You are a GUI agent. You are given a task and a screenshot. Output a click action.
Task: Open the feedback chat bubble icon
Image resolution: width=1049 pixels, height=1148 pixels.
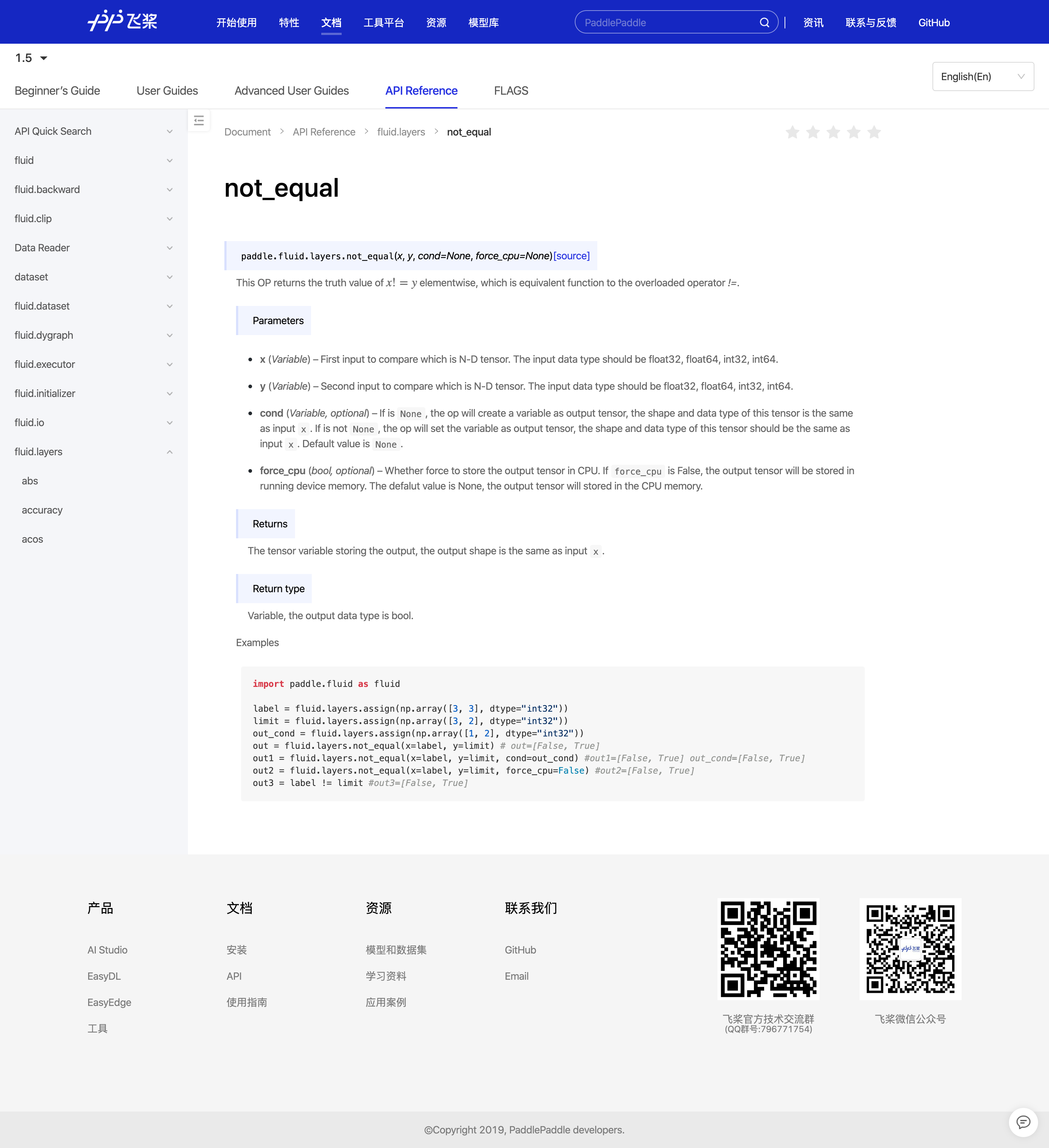[1023, 1123]
